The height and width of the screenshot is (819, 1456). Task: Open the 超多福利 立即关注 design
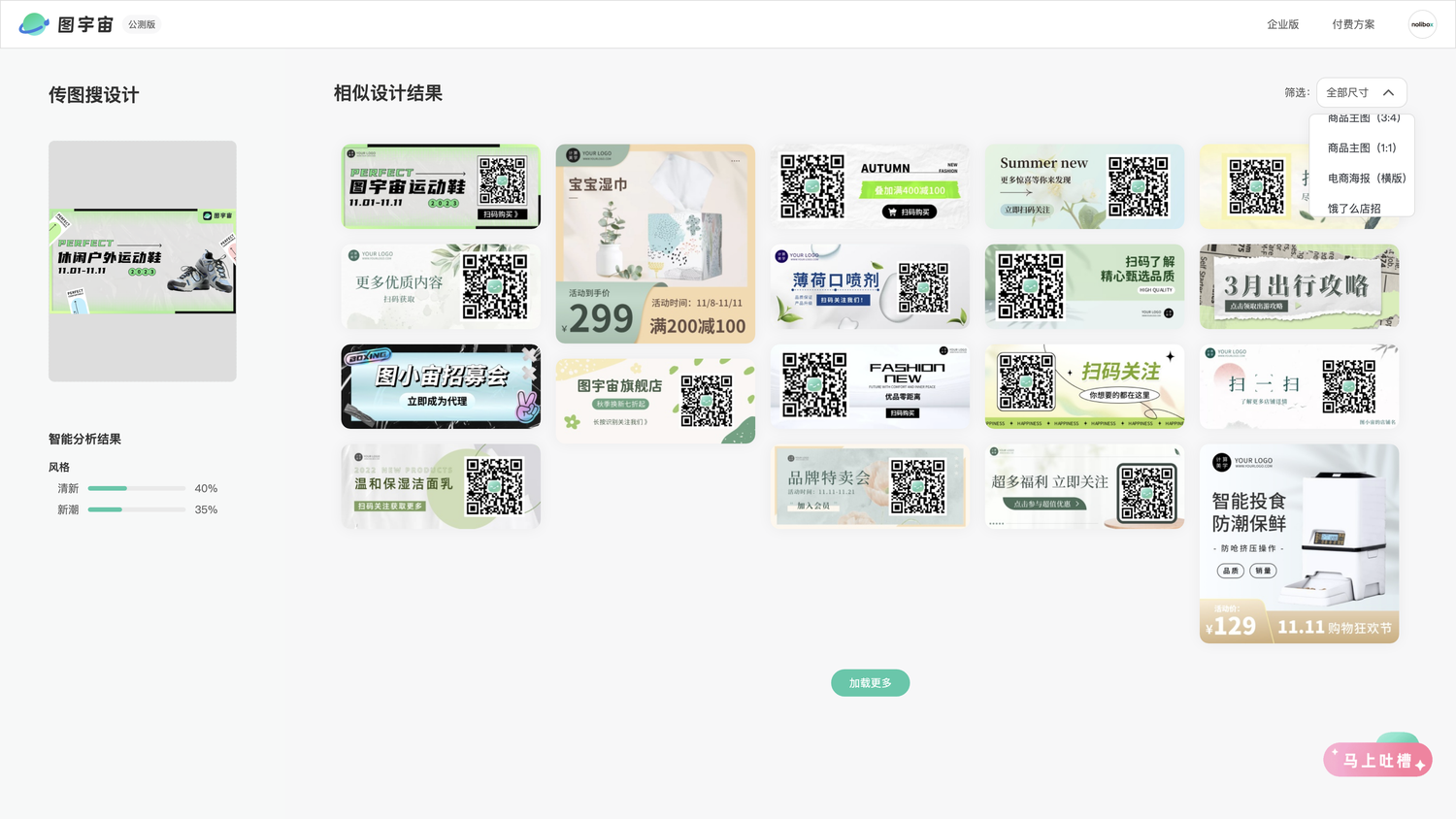coord(1084,486)
